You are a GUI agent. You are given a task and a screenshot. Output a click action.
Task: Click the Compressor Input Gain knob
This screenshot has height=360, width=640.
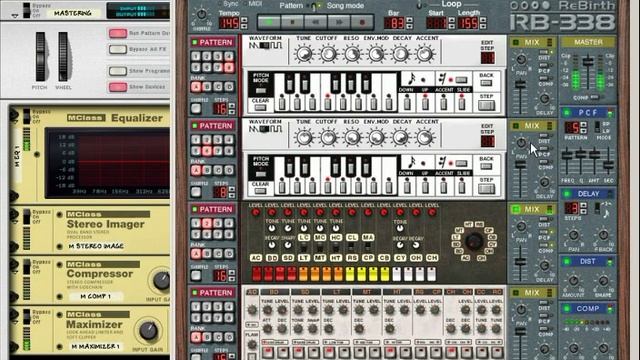tap(161, 280)
